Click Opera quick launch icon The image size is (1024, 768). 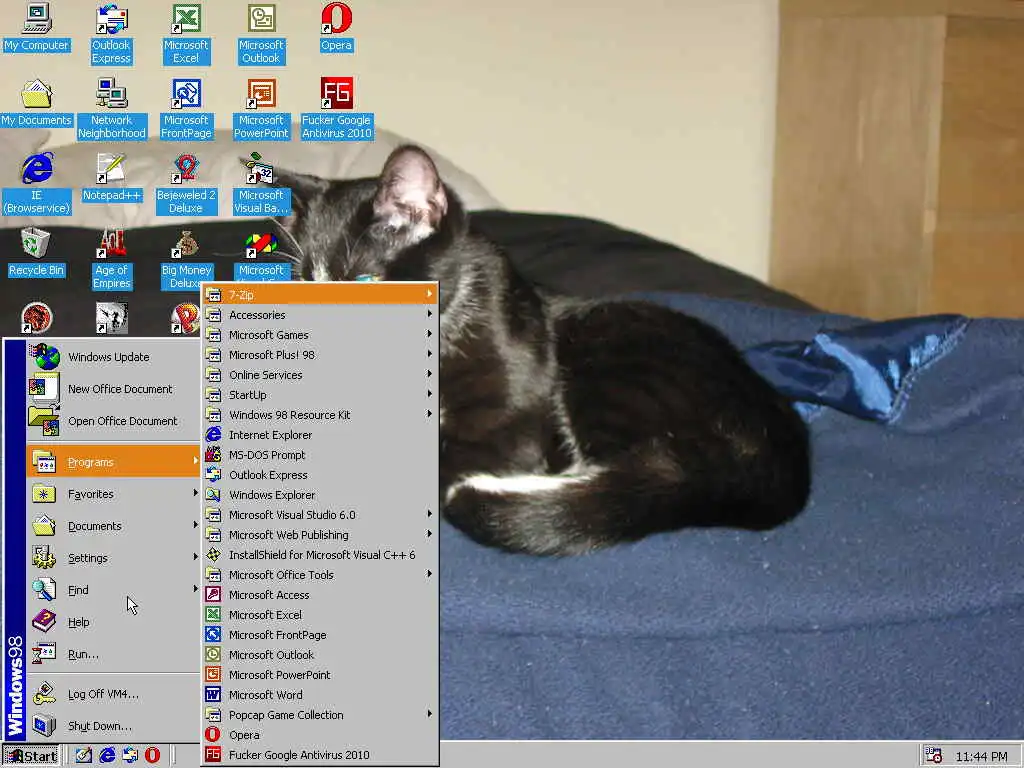152,756
